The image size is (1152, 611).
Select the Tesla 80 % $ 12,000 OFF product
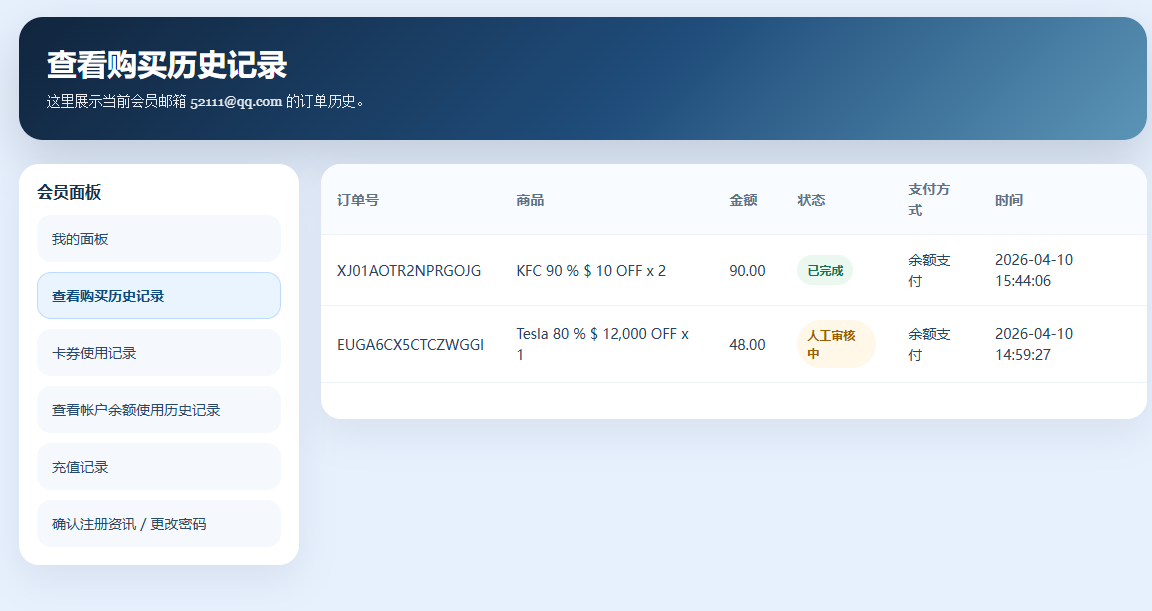tap(603, 344)
